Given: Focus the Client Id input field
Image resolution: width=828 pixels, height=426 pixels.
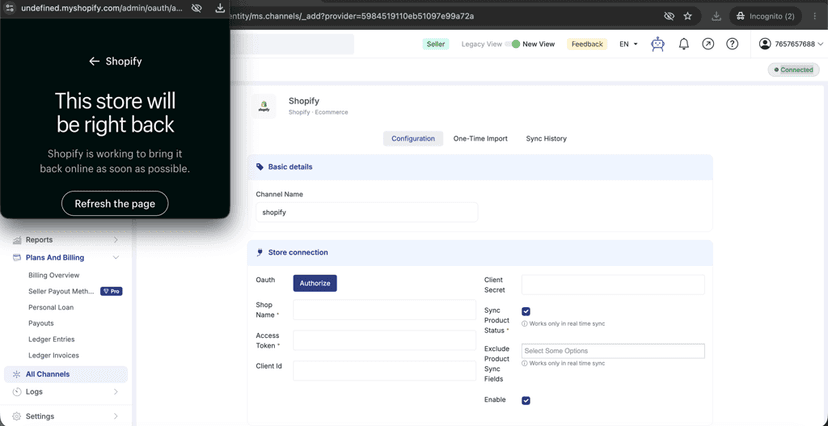Looking at the screenshot, I should [x=384, y=371].
